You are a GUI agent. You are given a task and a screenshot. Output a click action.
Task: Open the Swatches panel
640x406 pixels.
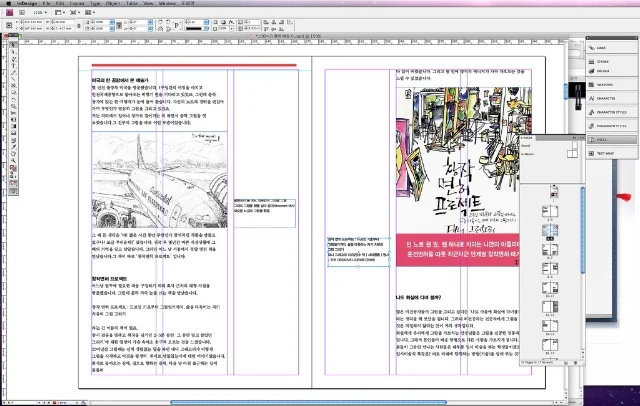tap(611, 84)
